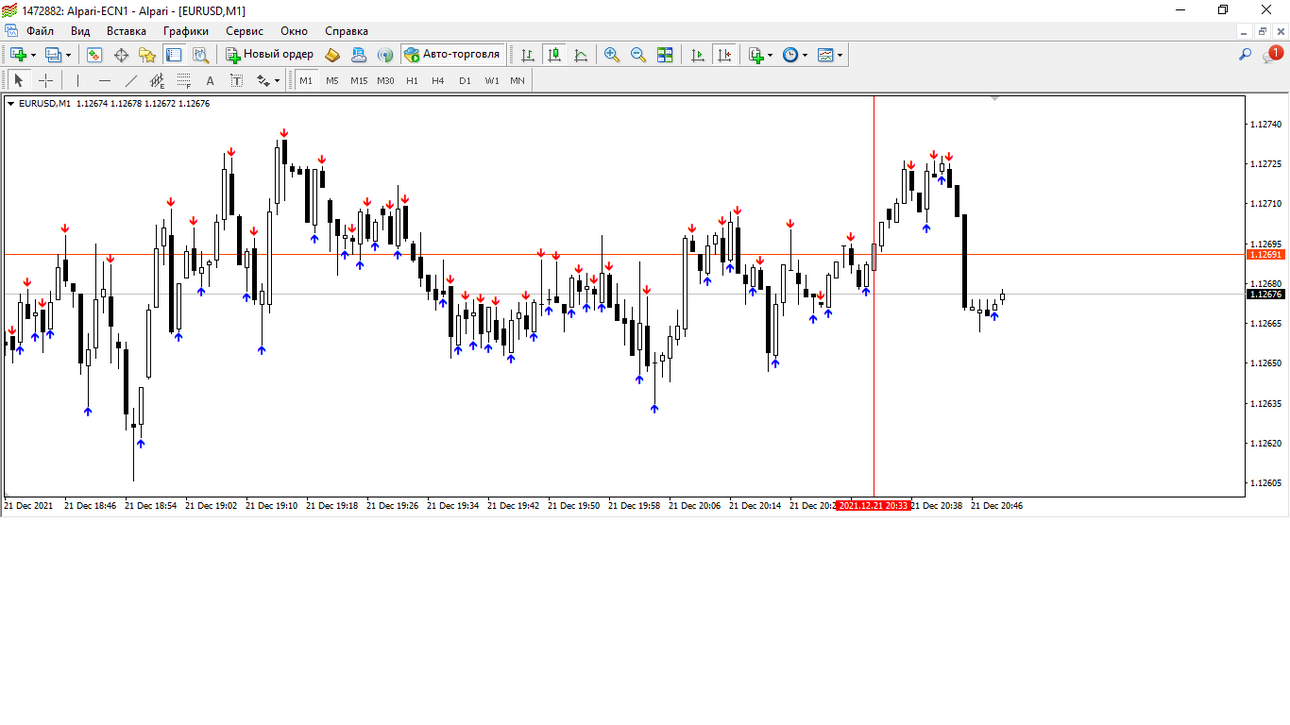Switch chart to W1 timeframe
1290x725 pixels.
pos(492,81)
